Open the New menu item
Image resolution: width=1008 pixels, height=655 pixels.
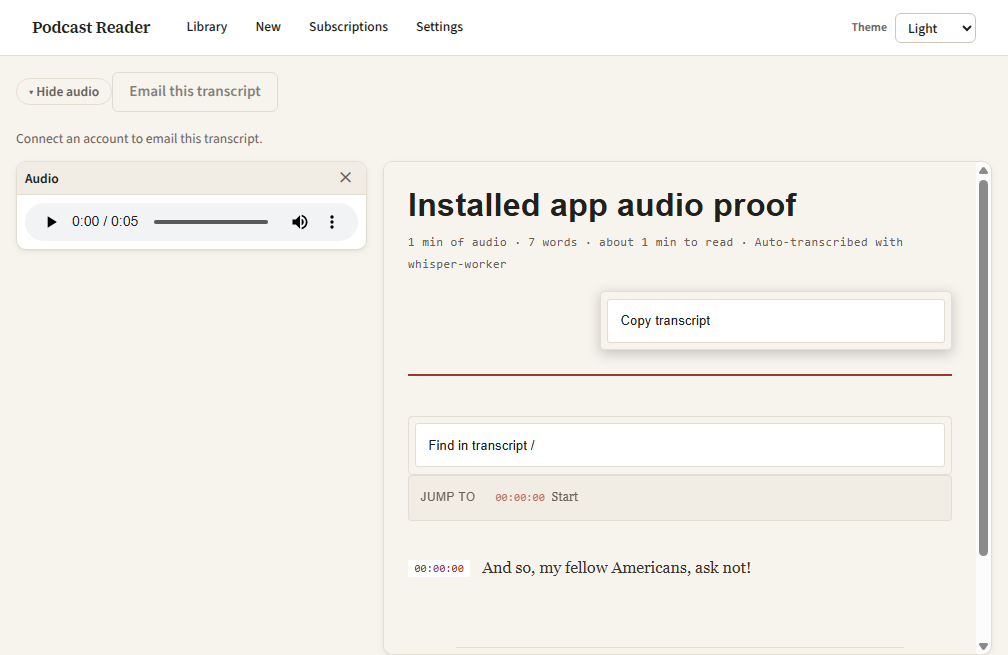click(x=268, y=27)
